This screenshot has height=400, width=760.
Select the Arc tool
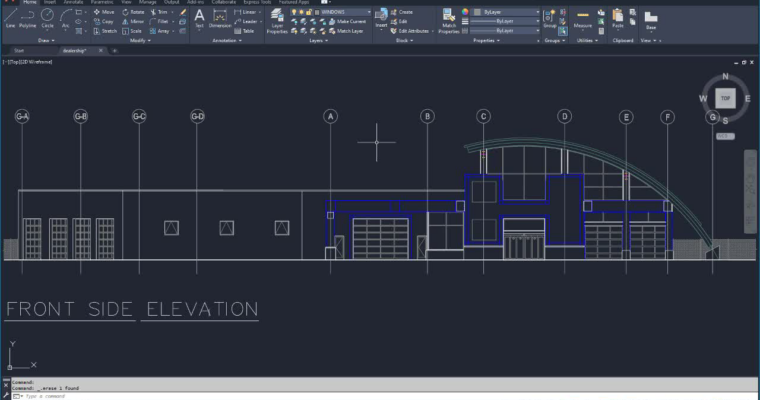click(x=65, y=17)
